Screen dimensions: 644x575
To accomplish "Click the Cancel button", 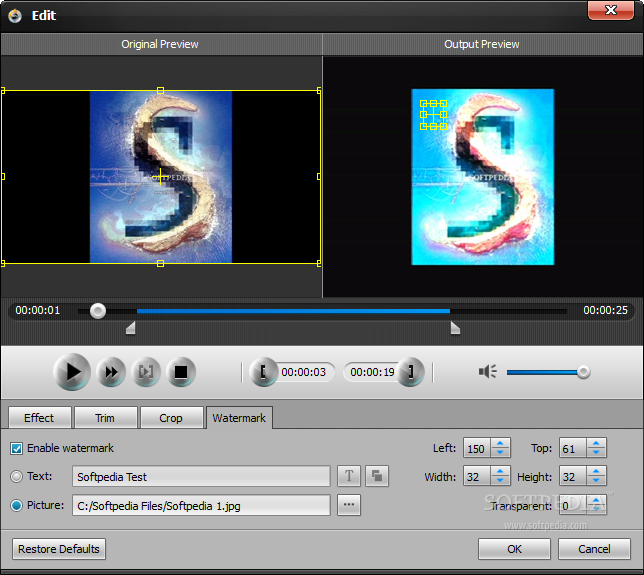I will pyautogui.click(x=594, y=549).
